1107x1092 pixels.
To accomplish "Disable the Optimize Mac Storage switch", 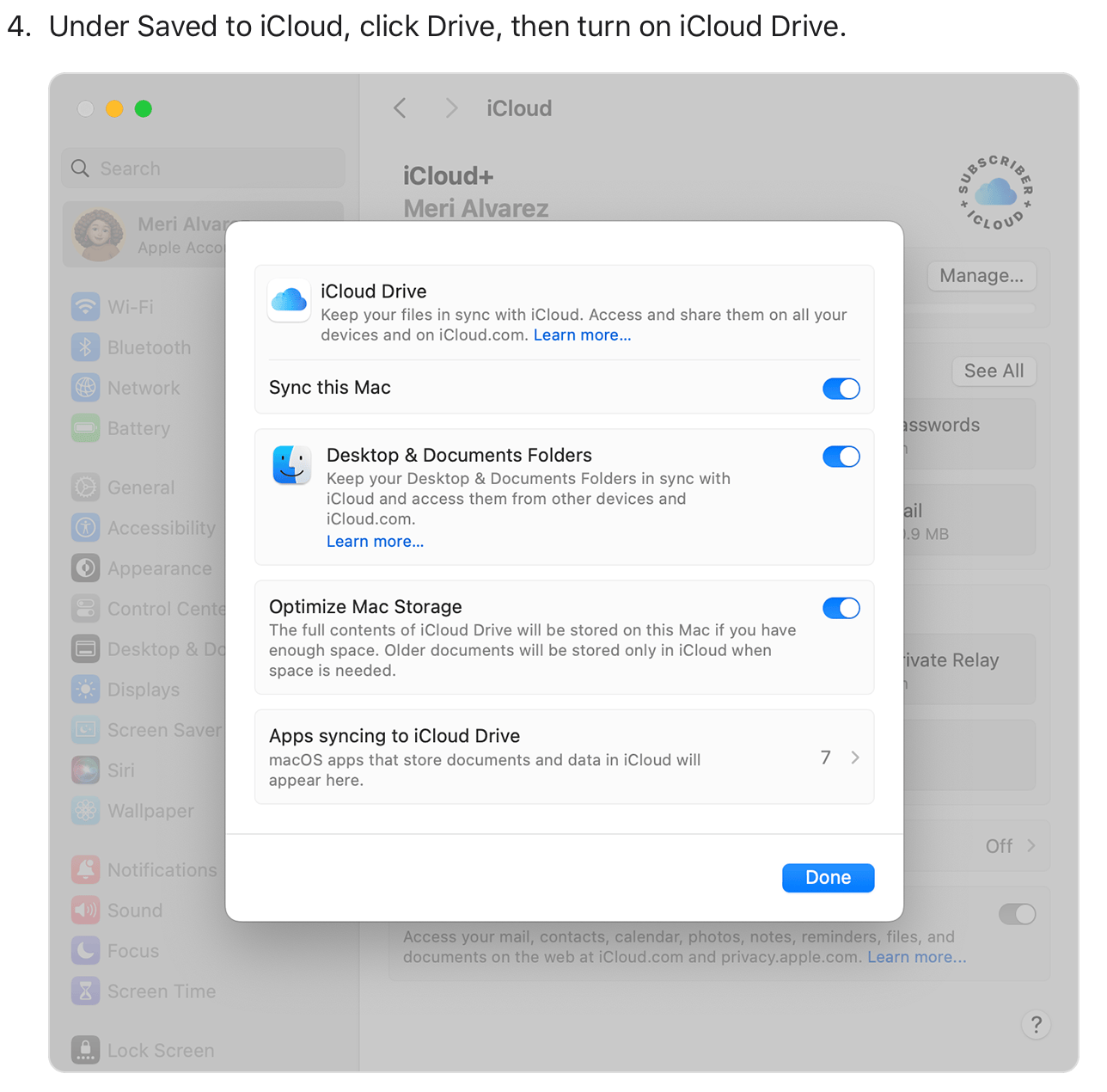I will tap(841, 609).
